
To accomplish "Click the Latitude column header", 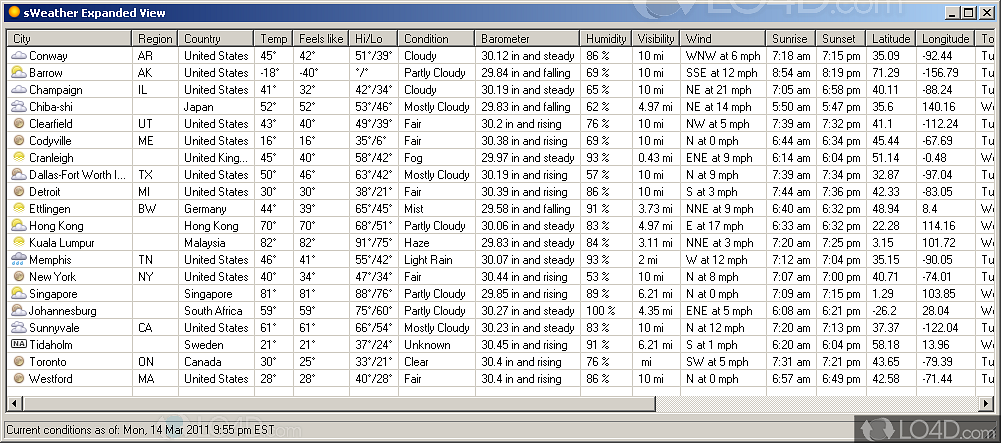I will (892, 38).
